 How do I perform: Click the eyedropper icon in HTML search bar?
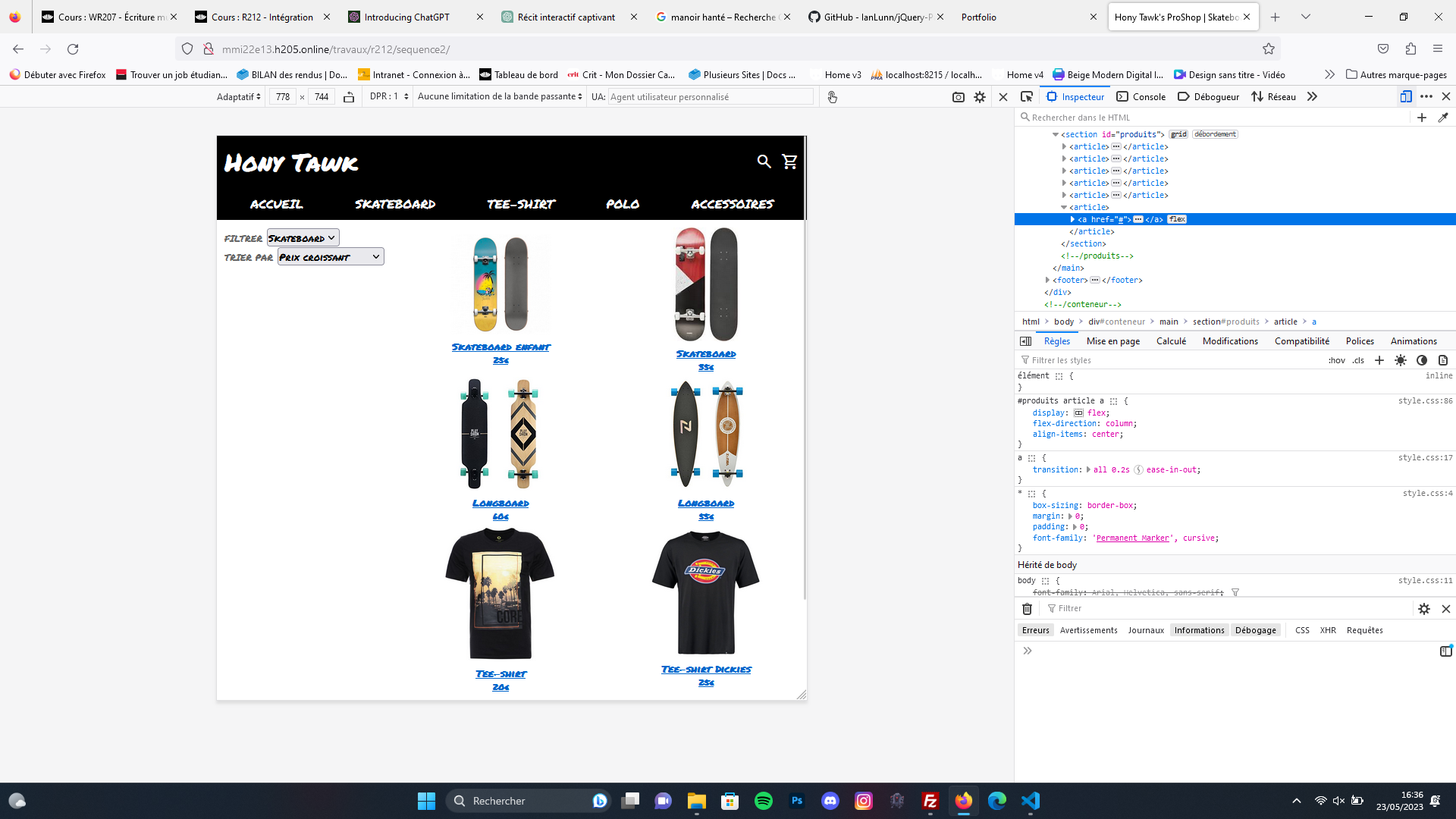(1443, 118)
